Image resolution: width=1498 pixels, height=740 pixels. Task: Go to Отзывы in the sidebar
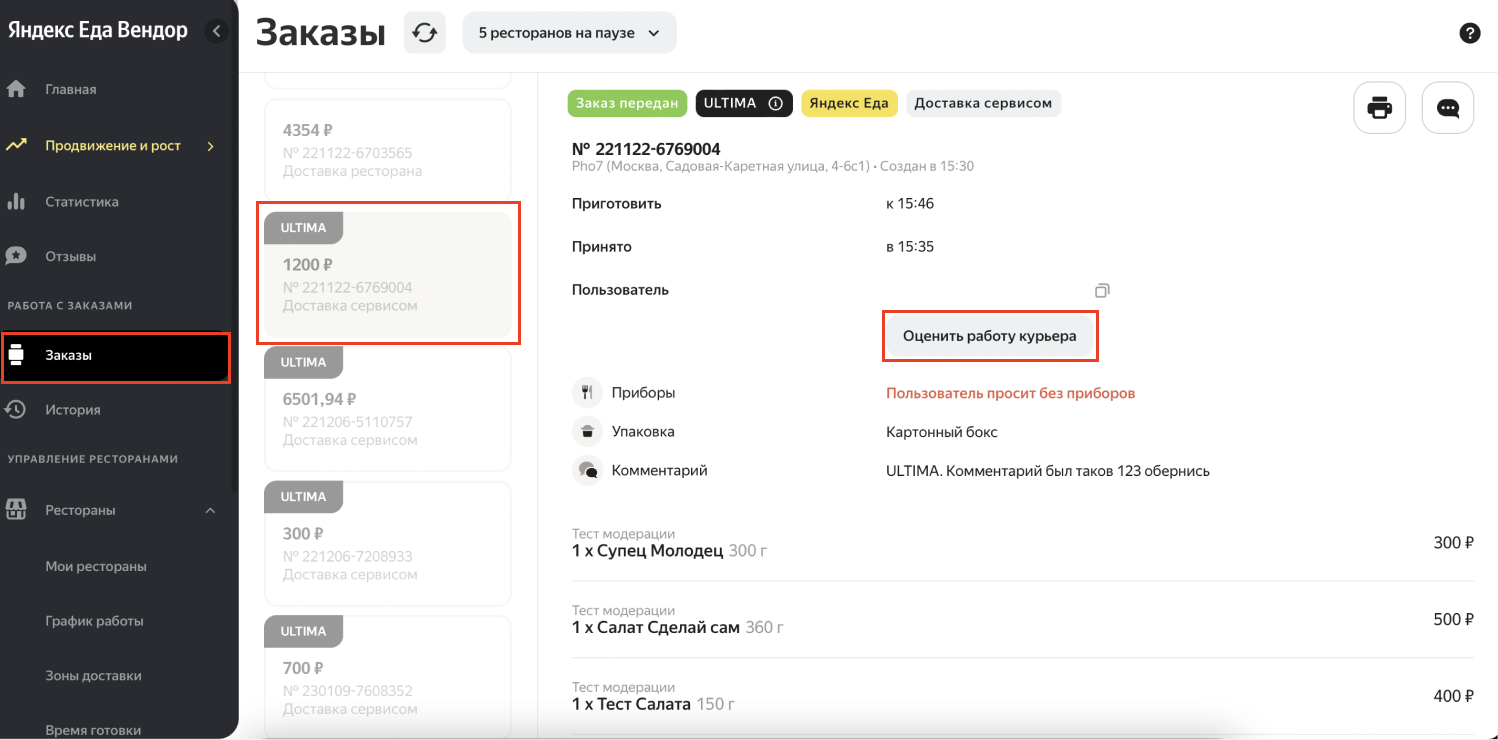[x=70, y=256]
